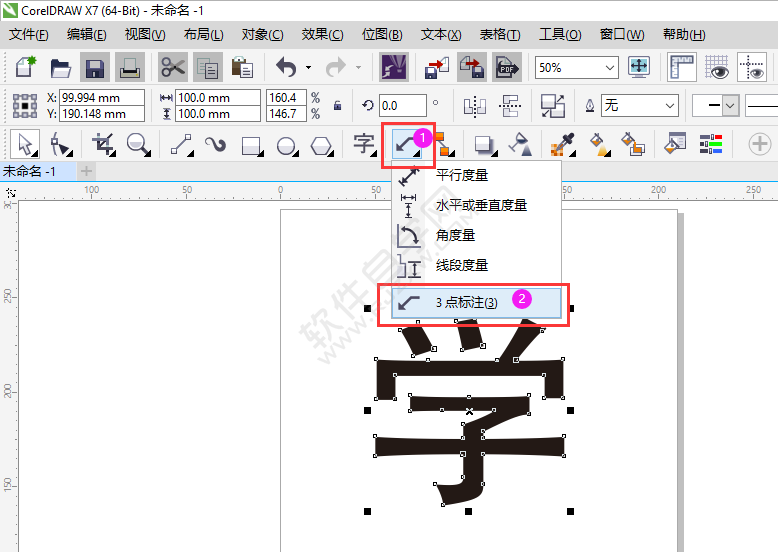Image resolution: width=778 pixels, height=552 pixels.
Task: Select the Color Eyedropper tool
Action: coord(563,144)
